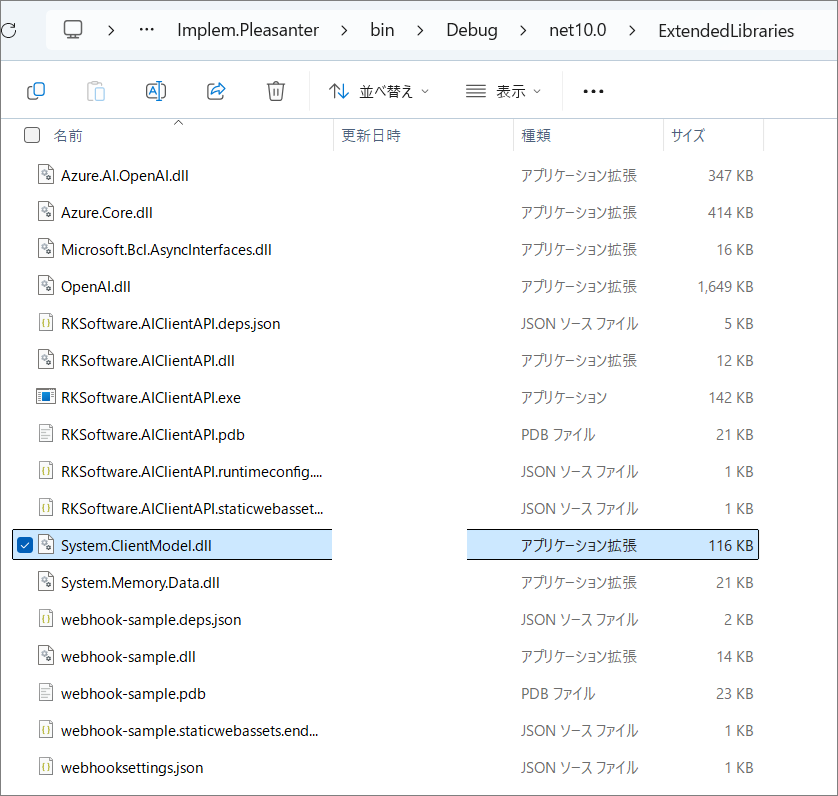Image resolution: width=838 pixels, height=796 pixels.
Task: Click the Azure.Core.dll file icon
Action: tap(46, 212)
